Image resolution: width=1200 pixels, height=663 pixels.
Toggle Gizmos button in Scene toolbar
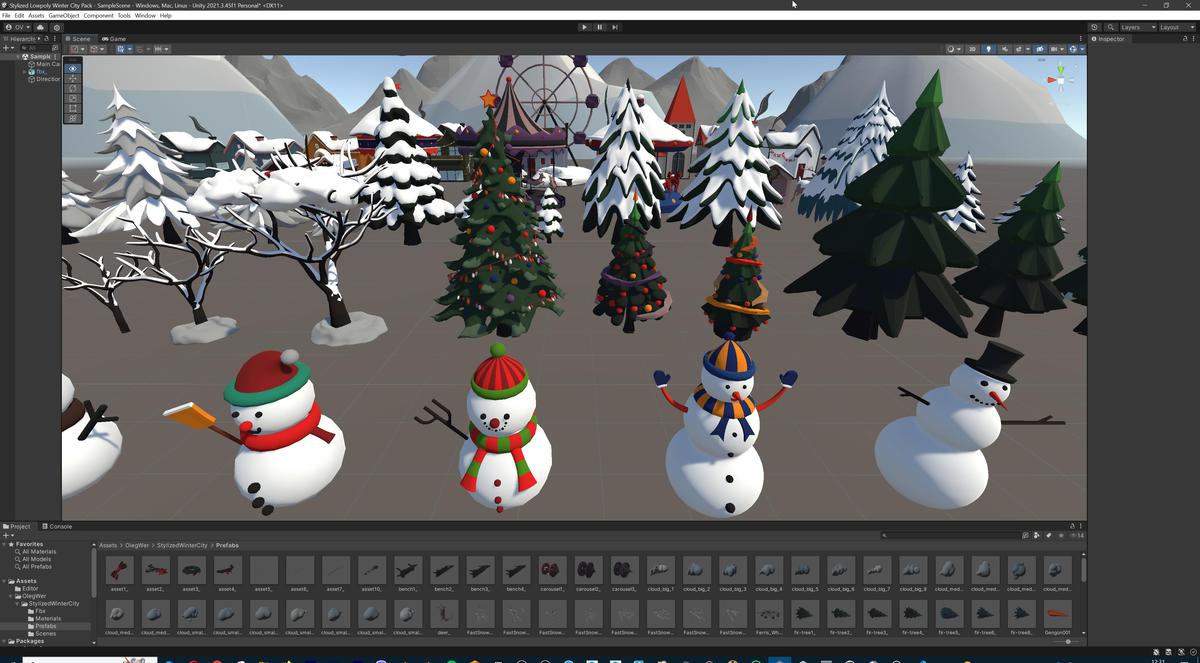(x=1072, y=49)
